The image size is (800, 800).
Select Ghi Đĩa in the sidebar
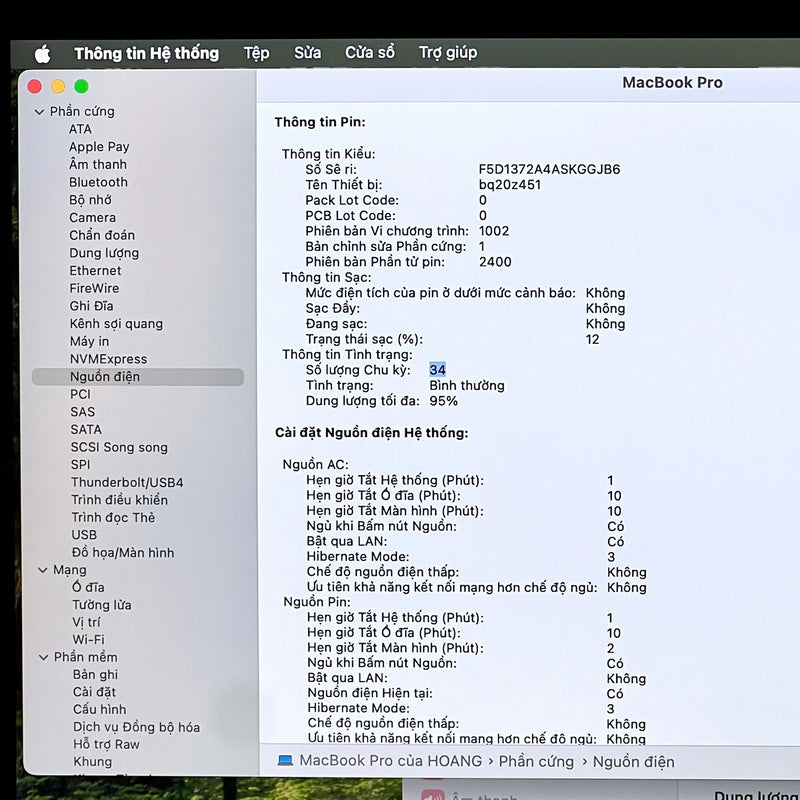[91, 306]
